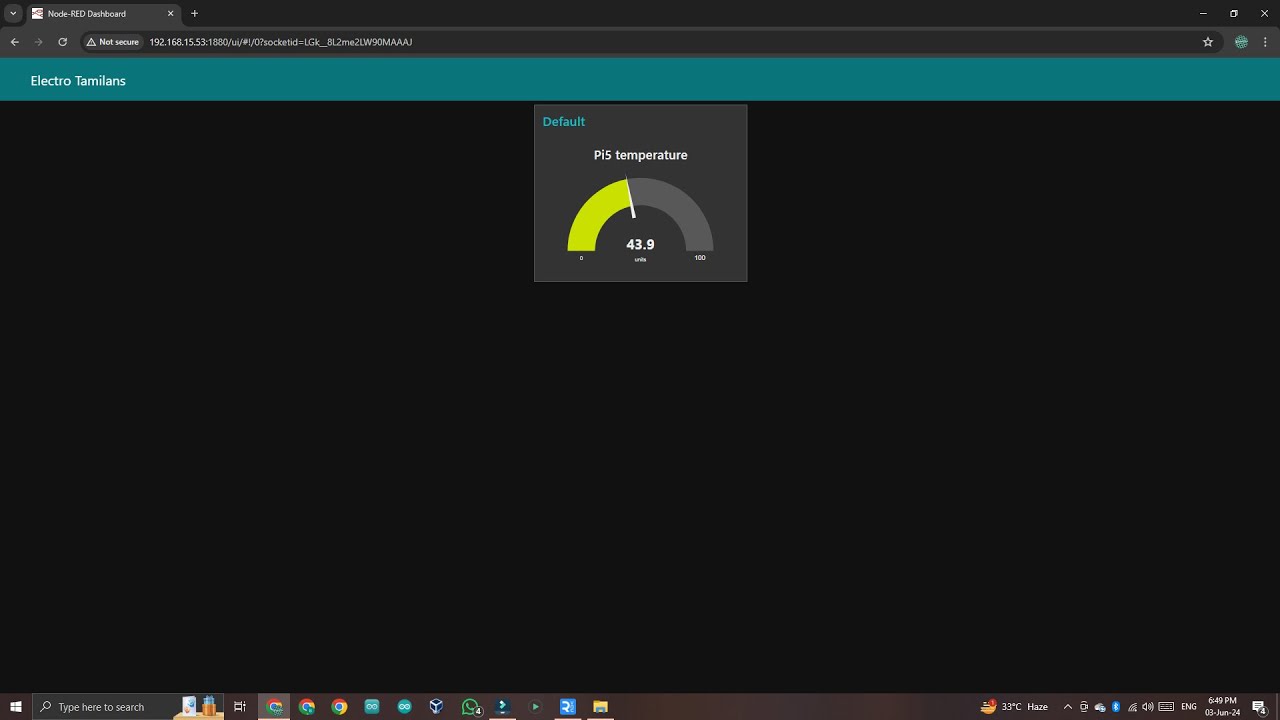Click the Default group heading
This screenshot has width=1280, height=720.
pos(564,121)
